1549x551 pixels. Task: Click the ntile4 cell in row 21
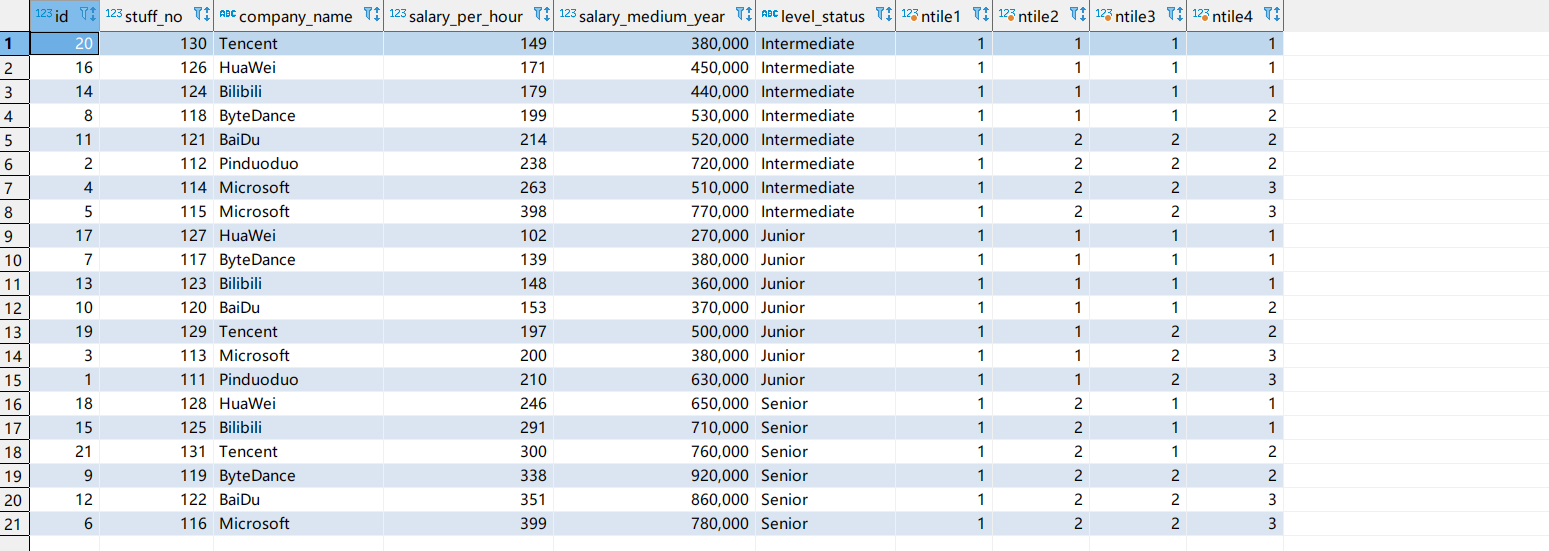click(1235, 523)
